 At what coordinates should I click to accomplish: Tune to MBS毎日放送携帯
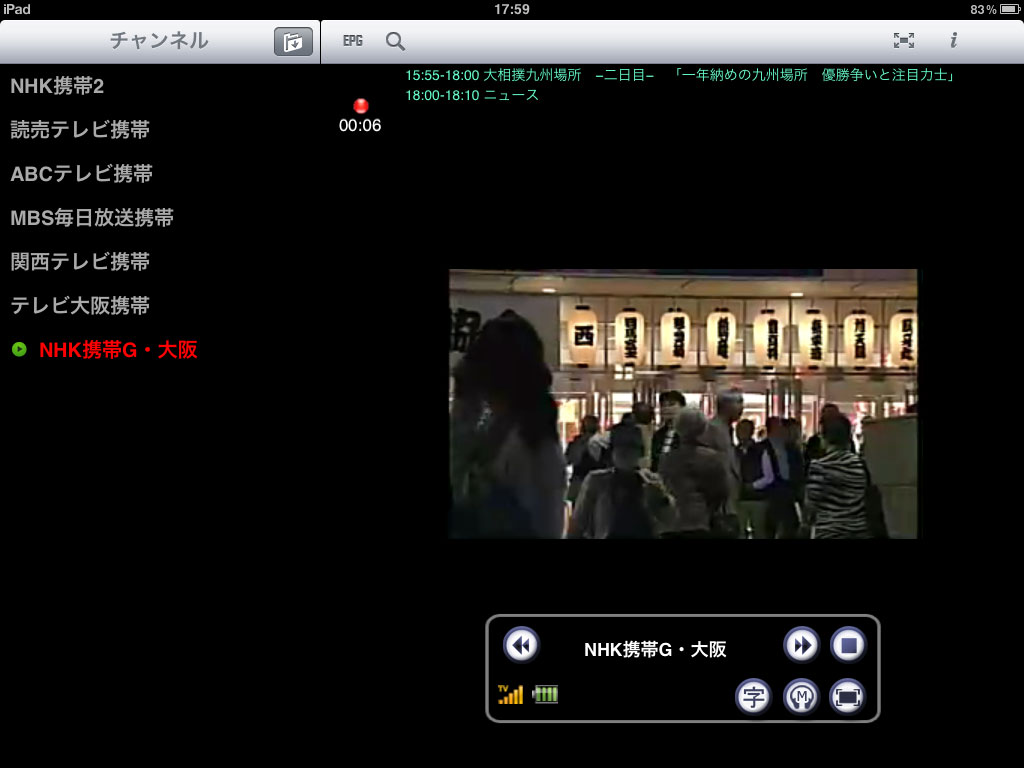click(x=159, y=217)
